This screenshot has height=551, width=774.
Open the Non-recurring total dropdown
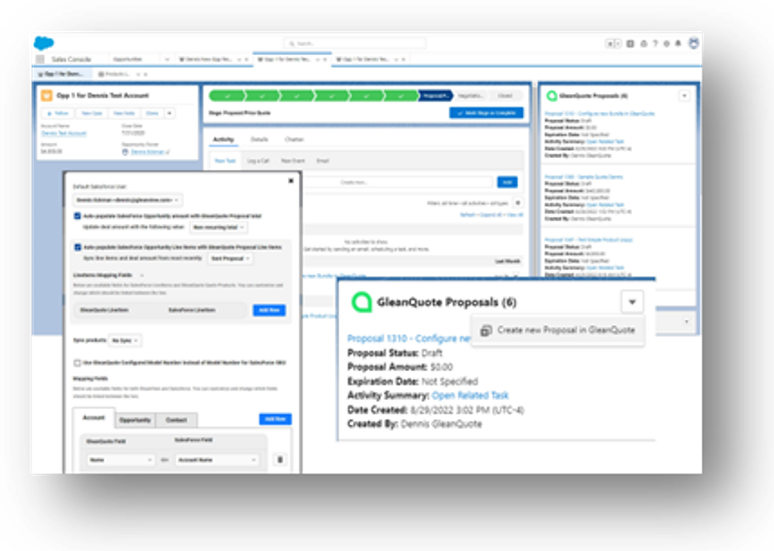pos(219,227)
